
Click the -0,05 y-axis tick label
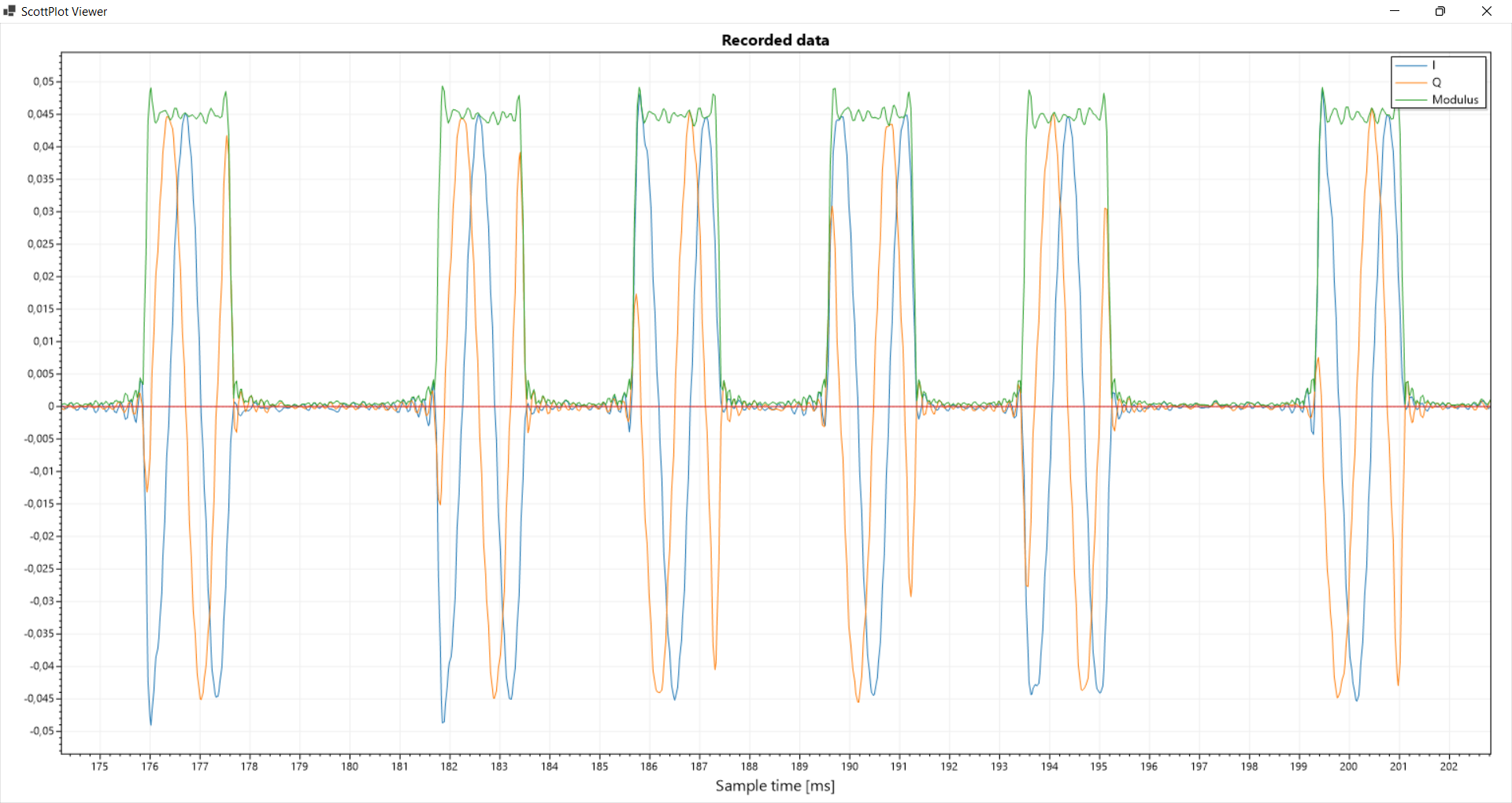[42, 731]
